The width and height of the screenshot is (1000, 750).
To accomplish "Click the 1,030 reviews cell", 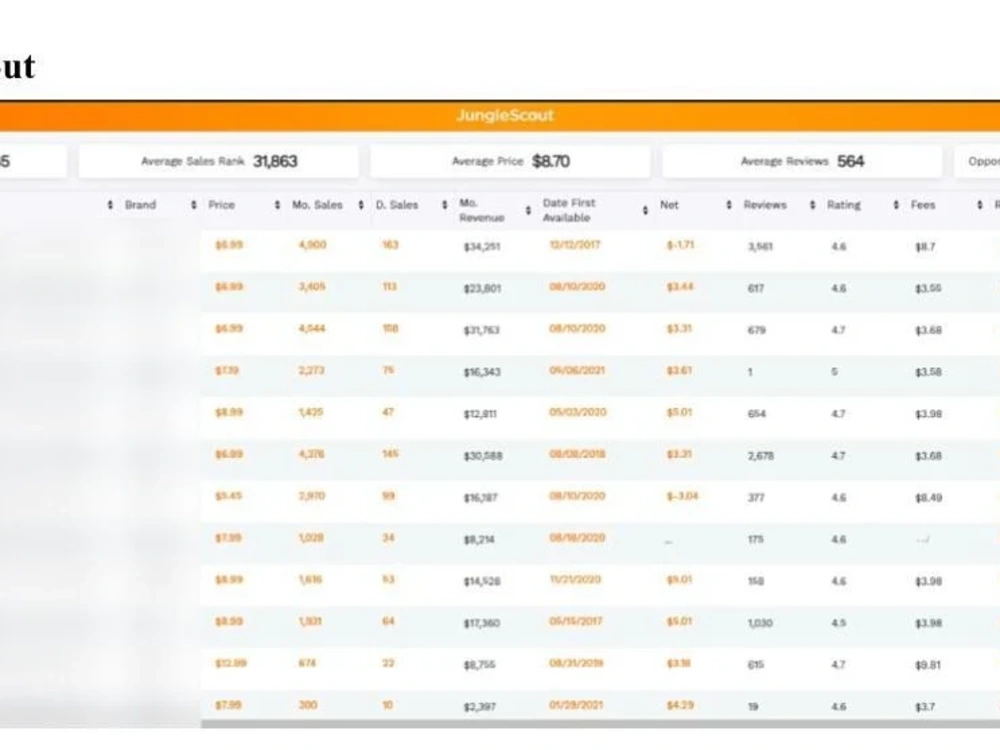I will (760, 623).
